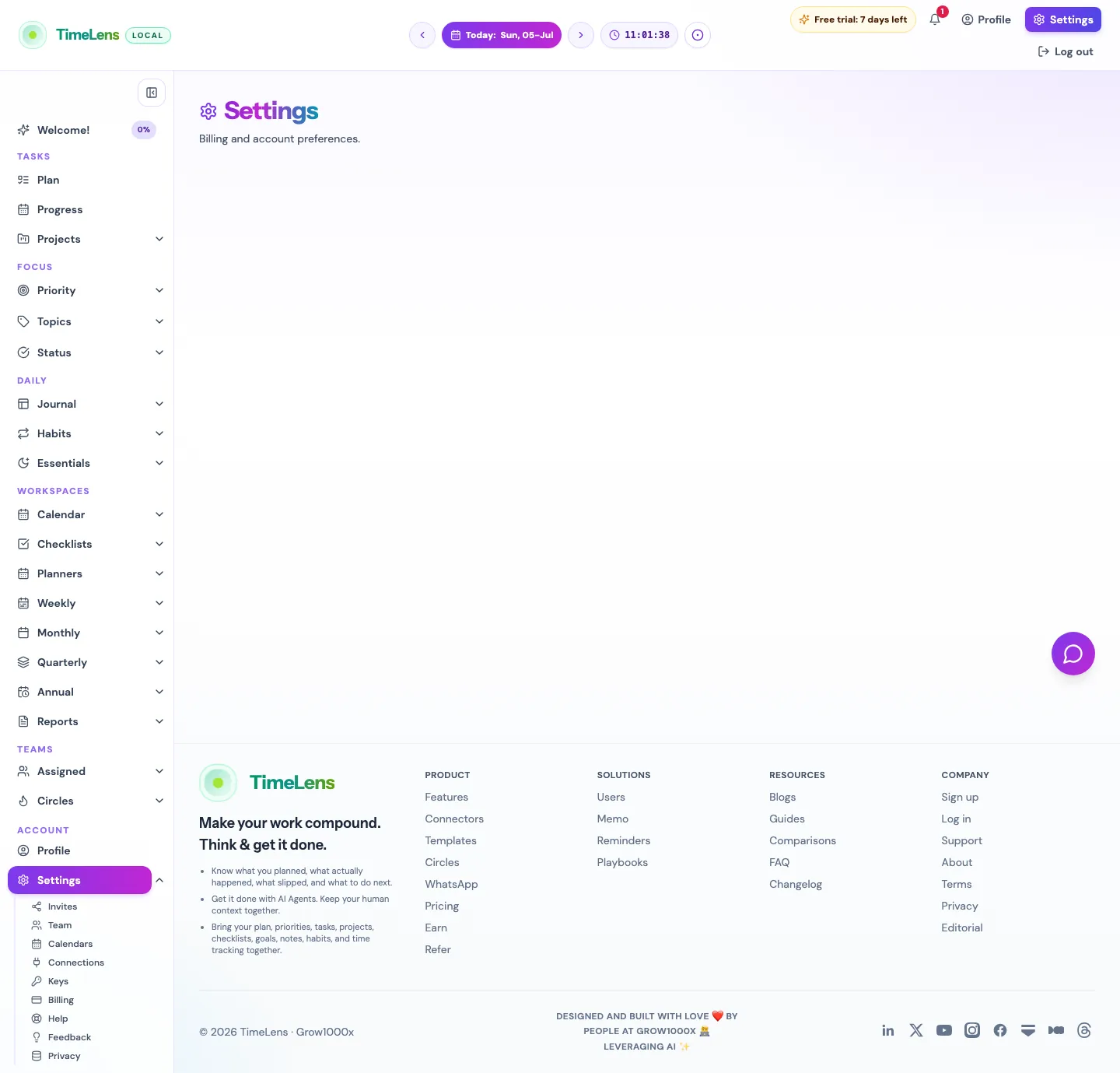Select Settings in the sidebar
The image size is (1120, 1073).
tap(79, 880)
